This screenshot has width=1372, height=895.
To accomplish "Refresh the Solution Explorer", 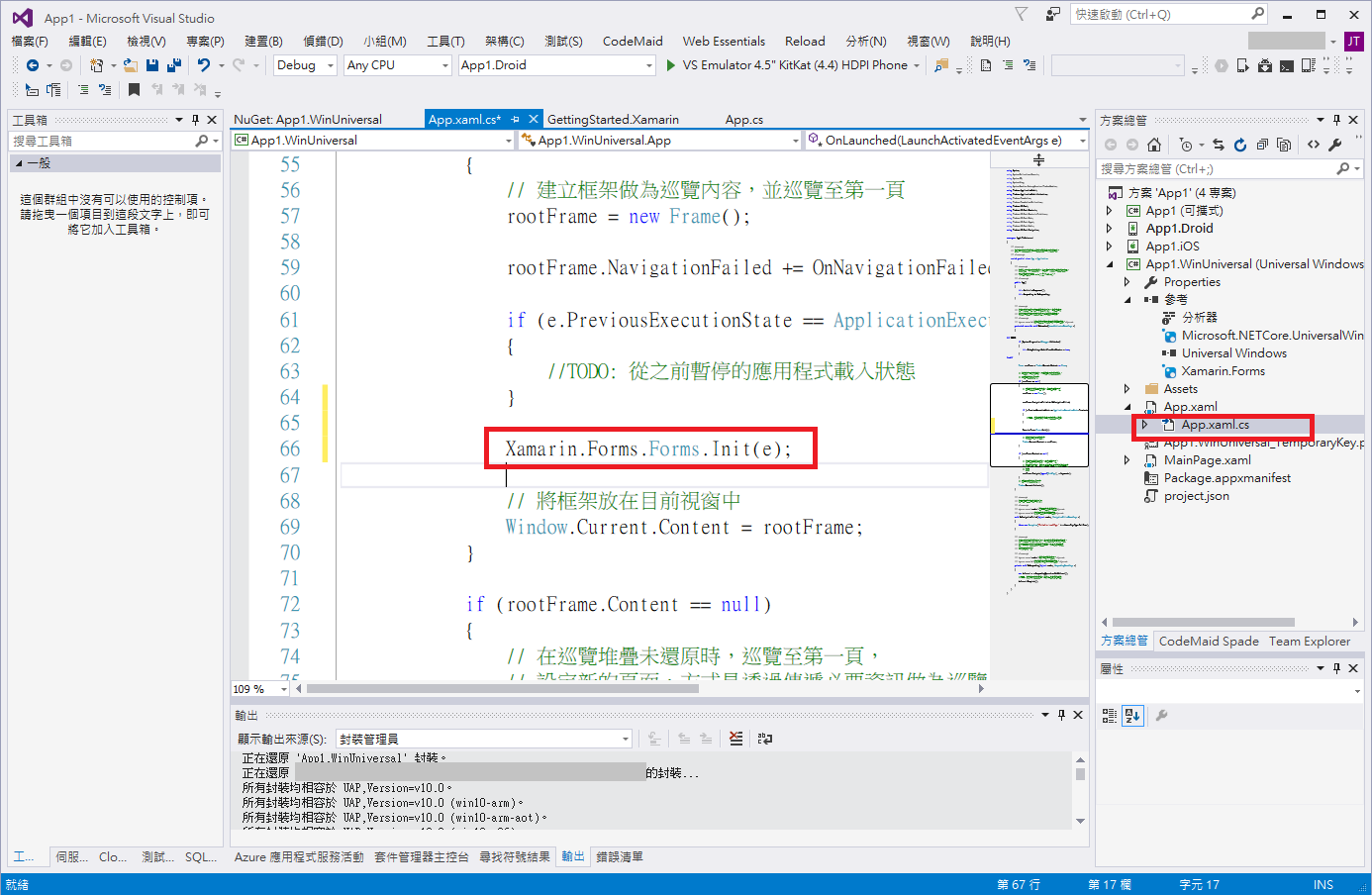I will 1240,145.
